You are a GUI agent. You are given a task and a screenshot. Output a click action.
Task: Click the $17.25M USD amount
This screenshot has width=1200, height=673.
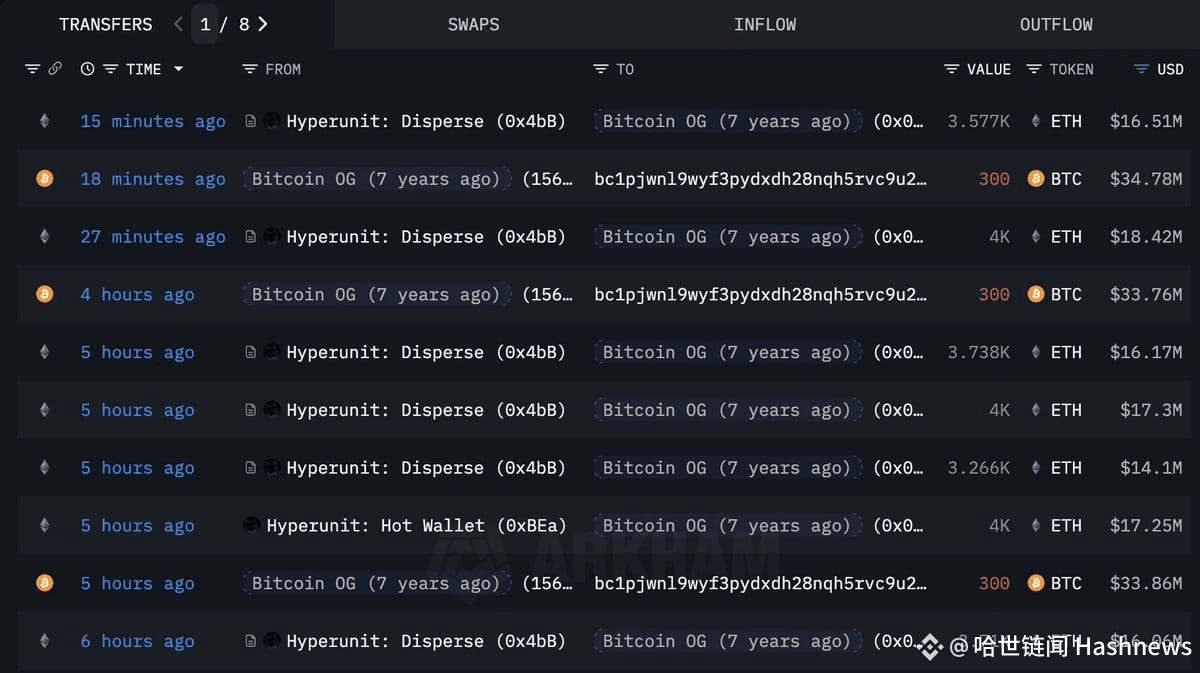(x=1146, y=525)
